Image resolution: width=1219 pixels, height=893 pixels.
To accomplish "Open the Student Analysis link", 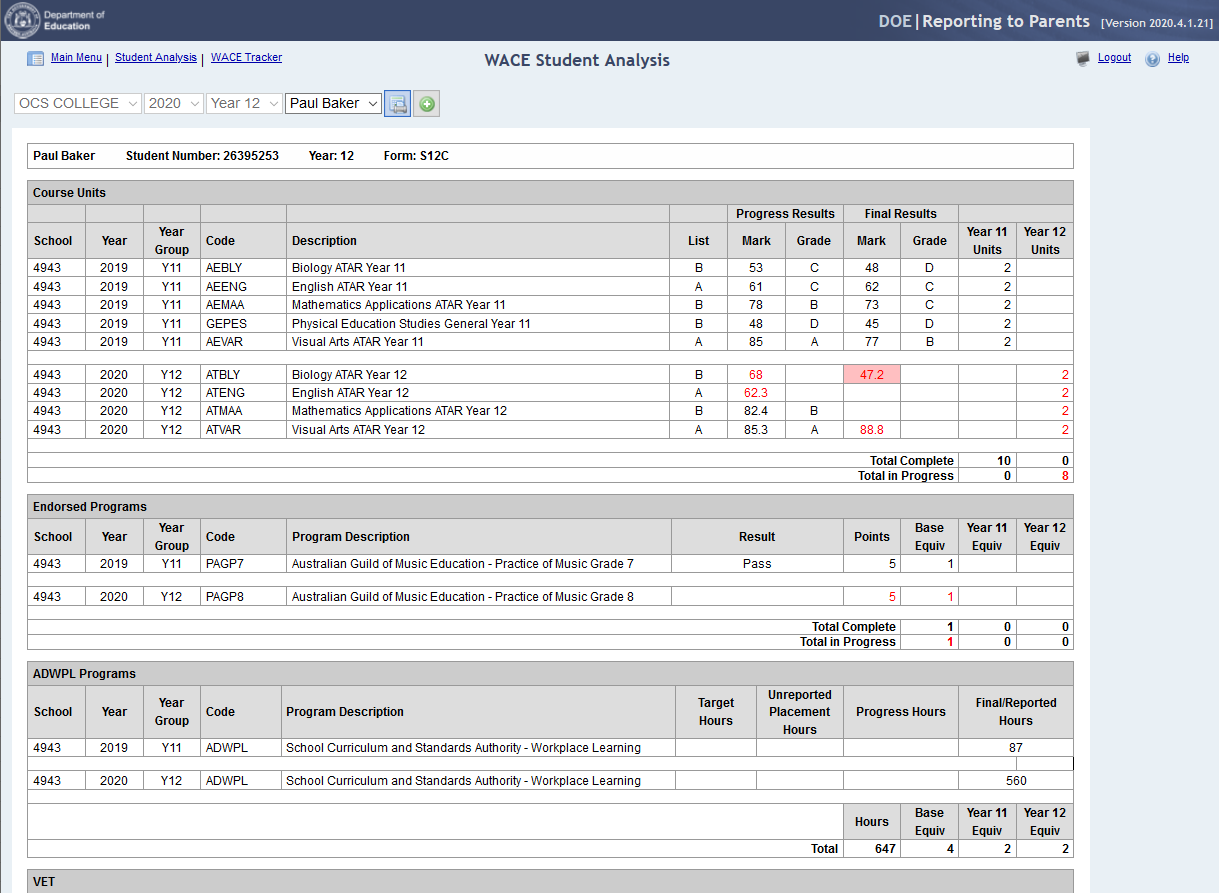I will tap(156, 58).
